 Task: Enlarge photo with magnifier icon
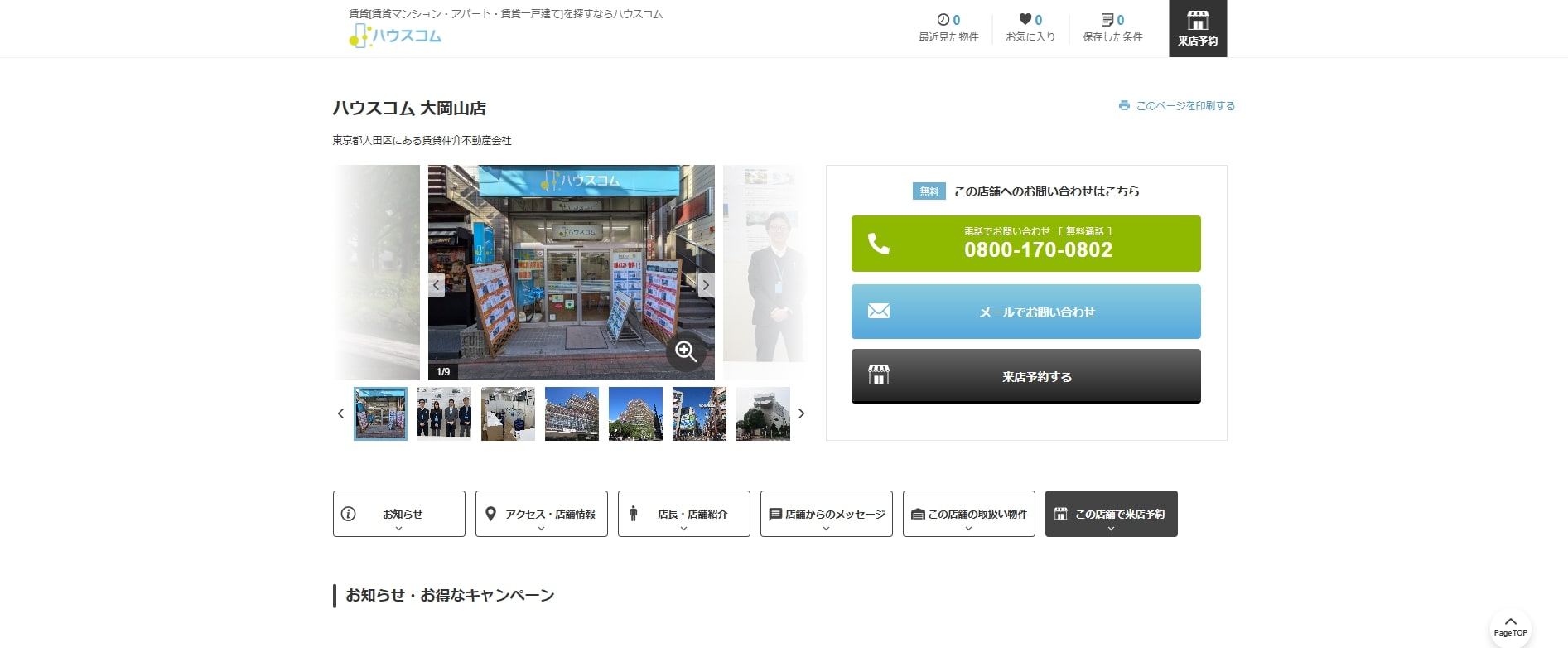click(x=686, y=351)
